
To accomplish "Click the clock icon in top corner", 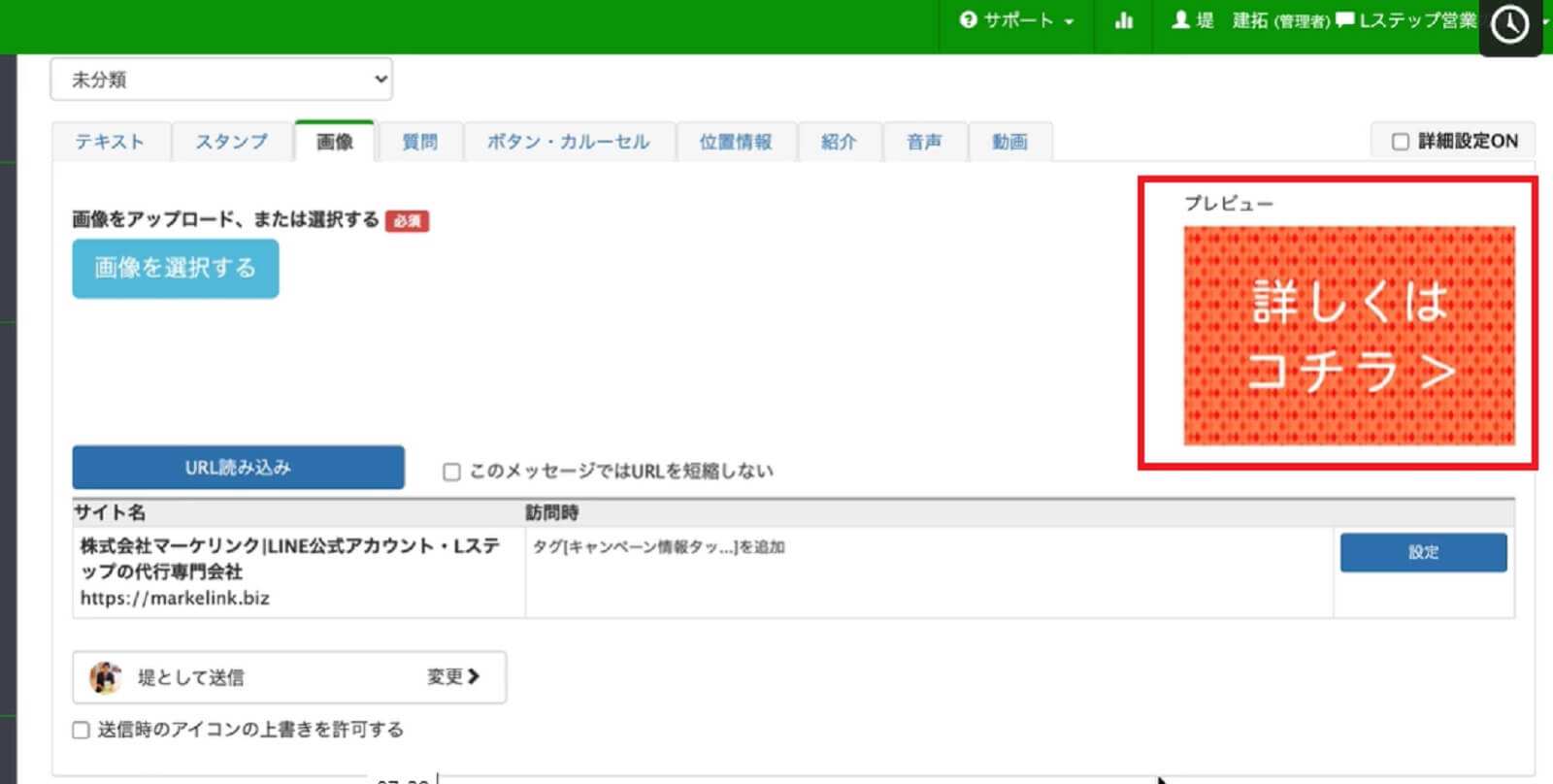I will tap(1509, 25).
